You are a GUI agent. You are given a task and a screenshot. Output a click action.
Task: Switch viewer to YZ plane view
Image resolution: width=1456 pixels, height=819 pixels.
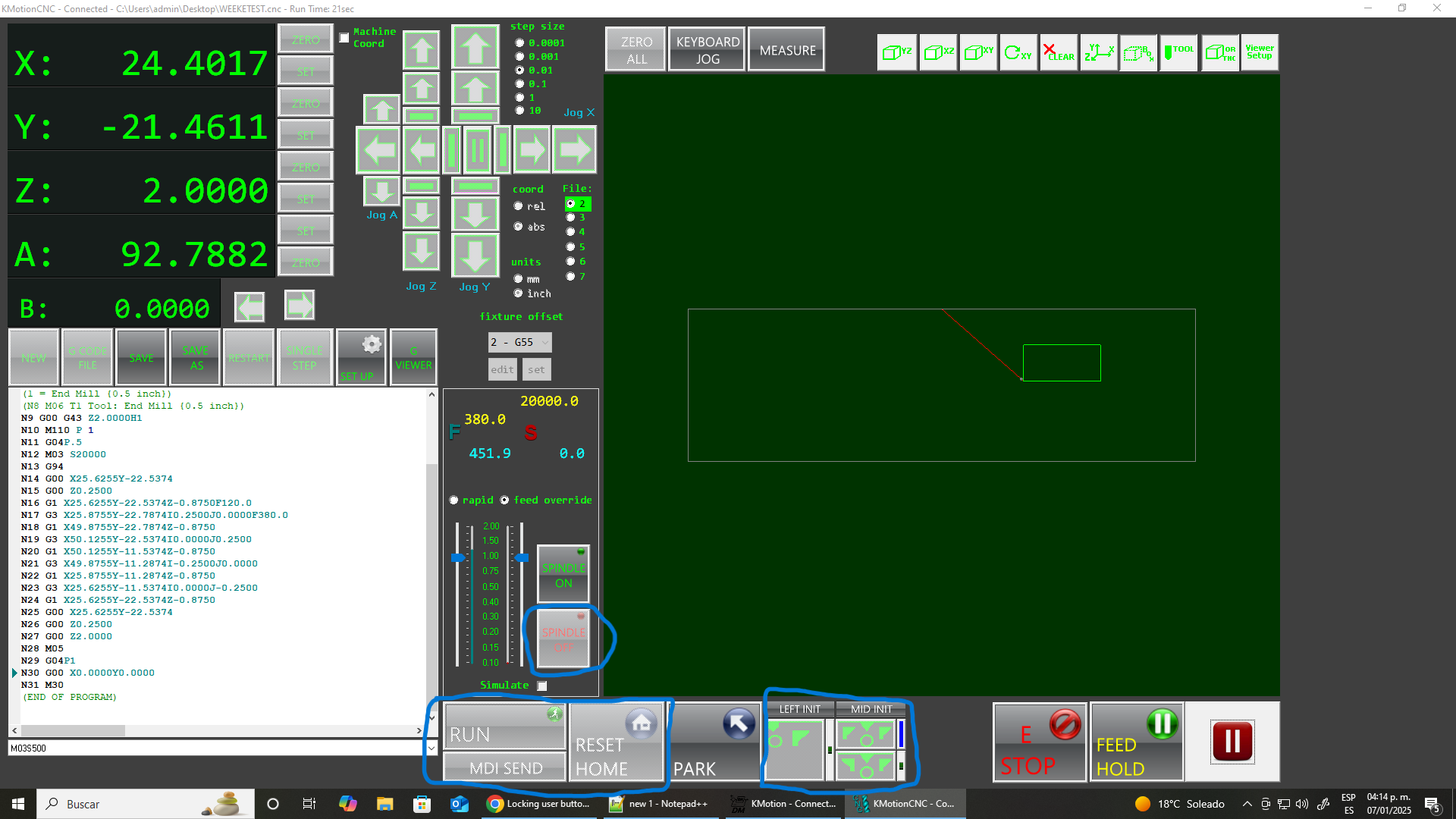(x=897, y=52)
